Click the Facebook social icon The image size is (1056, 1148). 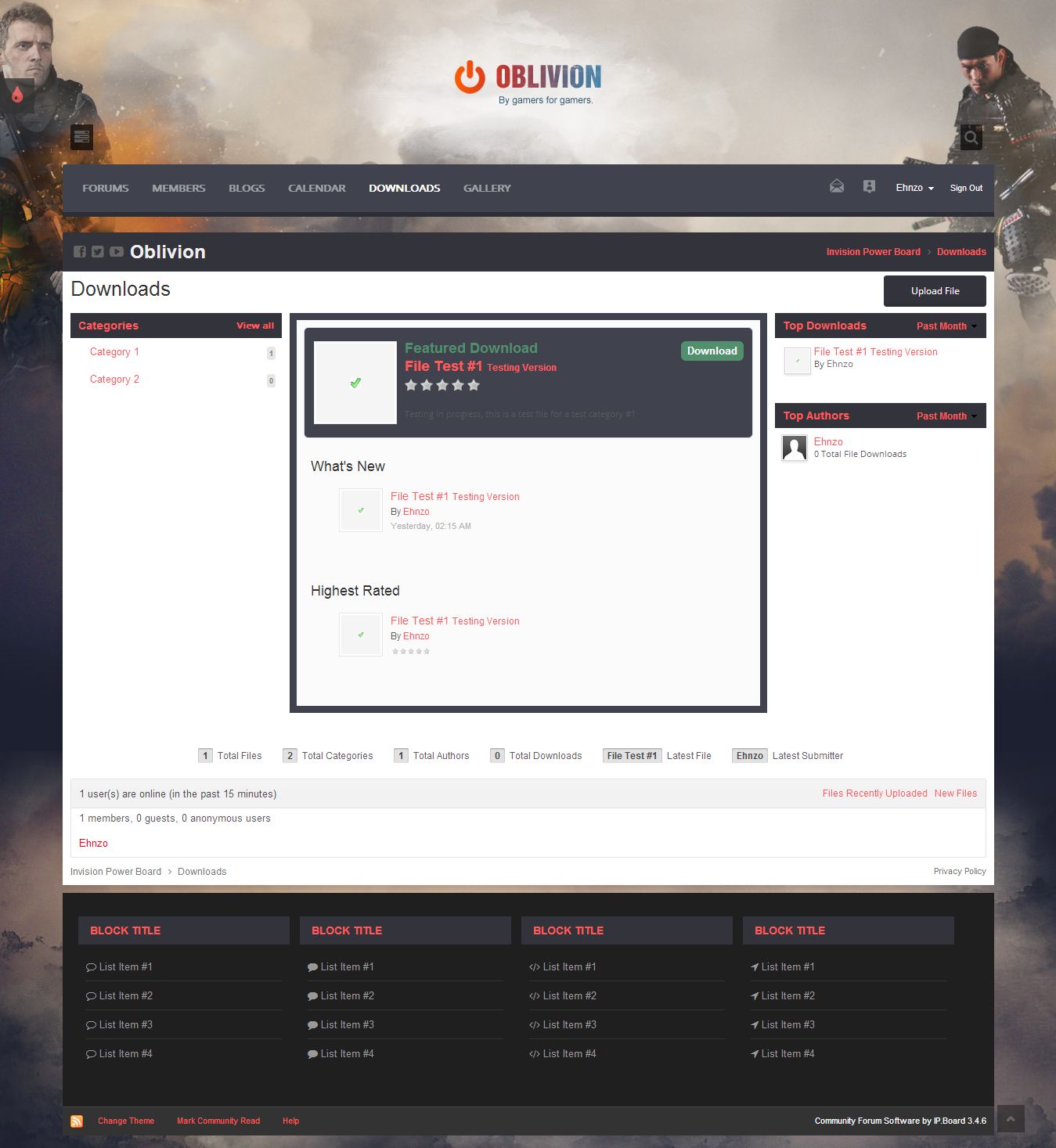click(x=80, y=252)
